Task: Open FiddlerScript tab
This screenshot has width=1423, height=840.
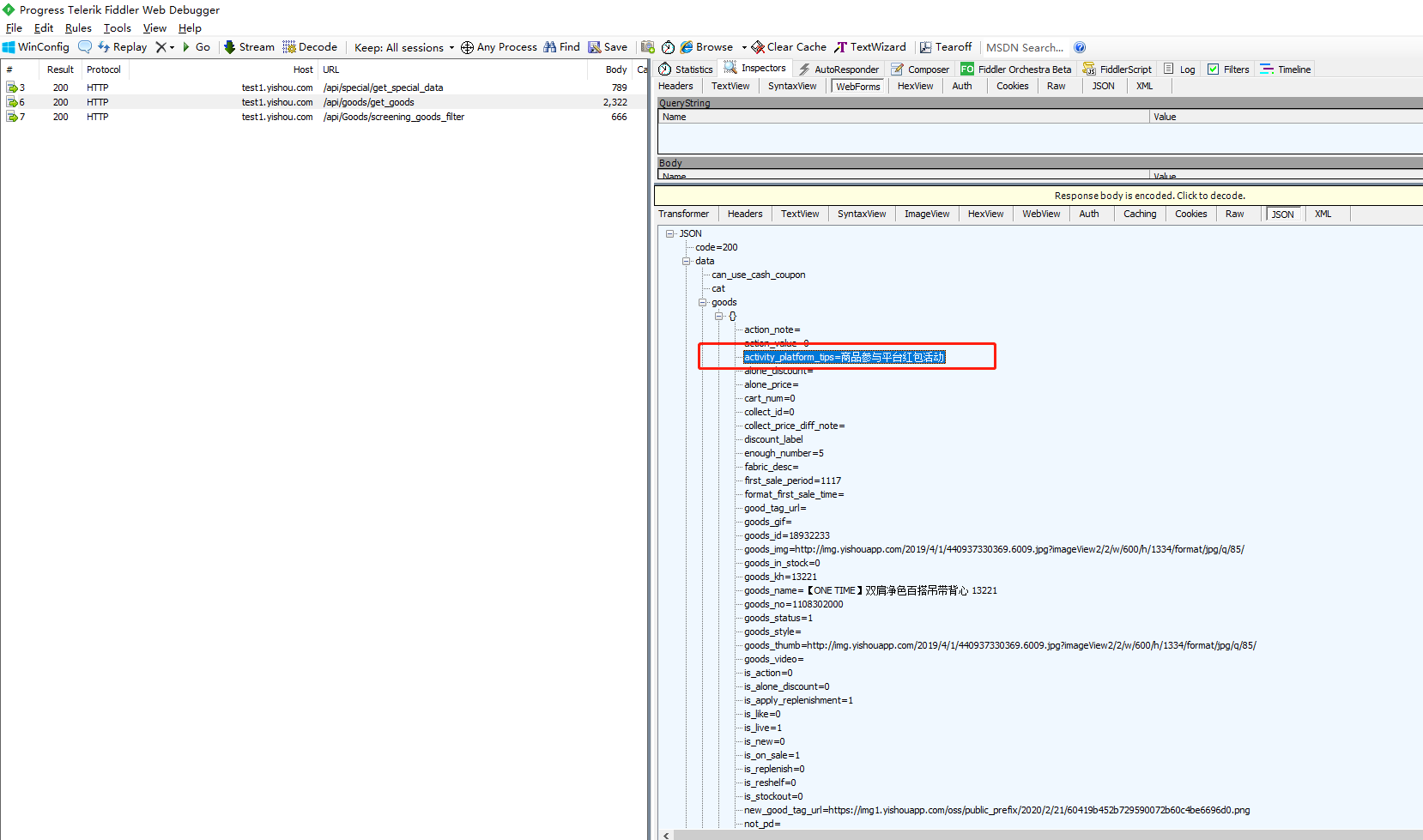Action: tap(1117, 69)
